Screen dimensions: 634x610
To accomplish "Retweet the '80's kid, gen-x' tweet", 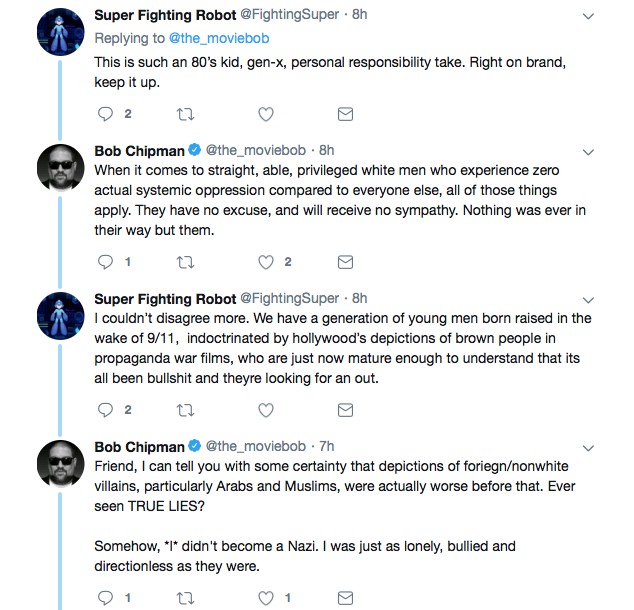I will [186, 114].
